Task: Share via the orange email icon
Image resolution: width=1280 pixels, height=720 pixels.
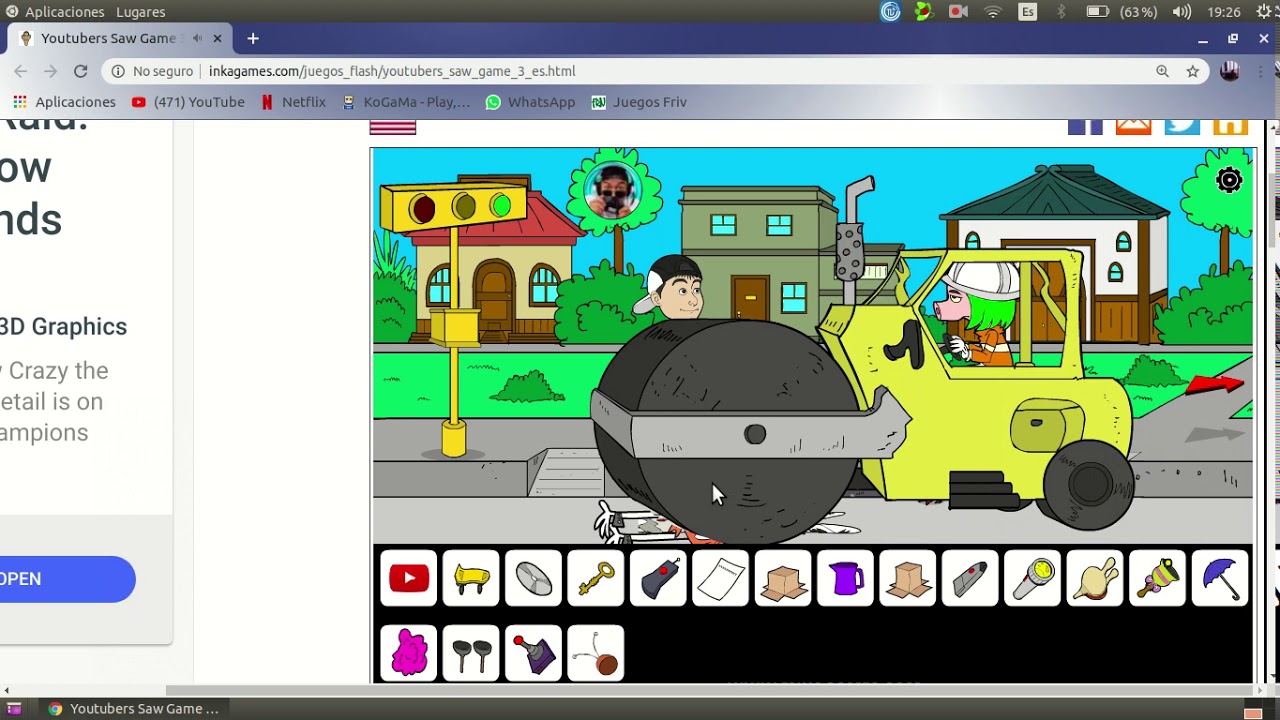Action: coord(1133,127)
